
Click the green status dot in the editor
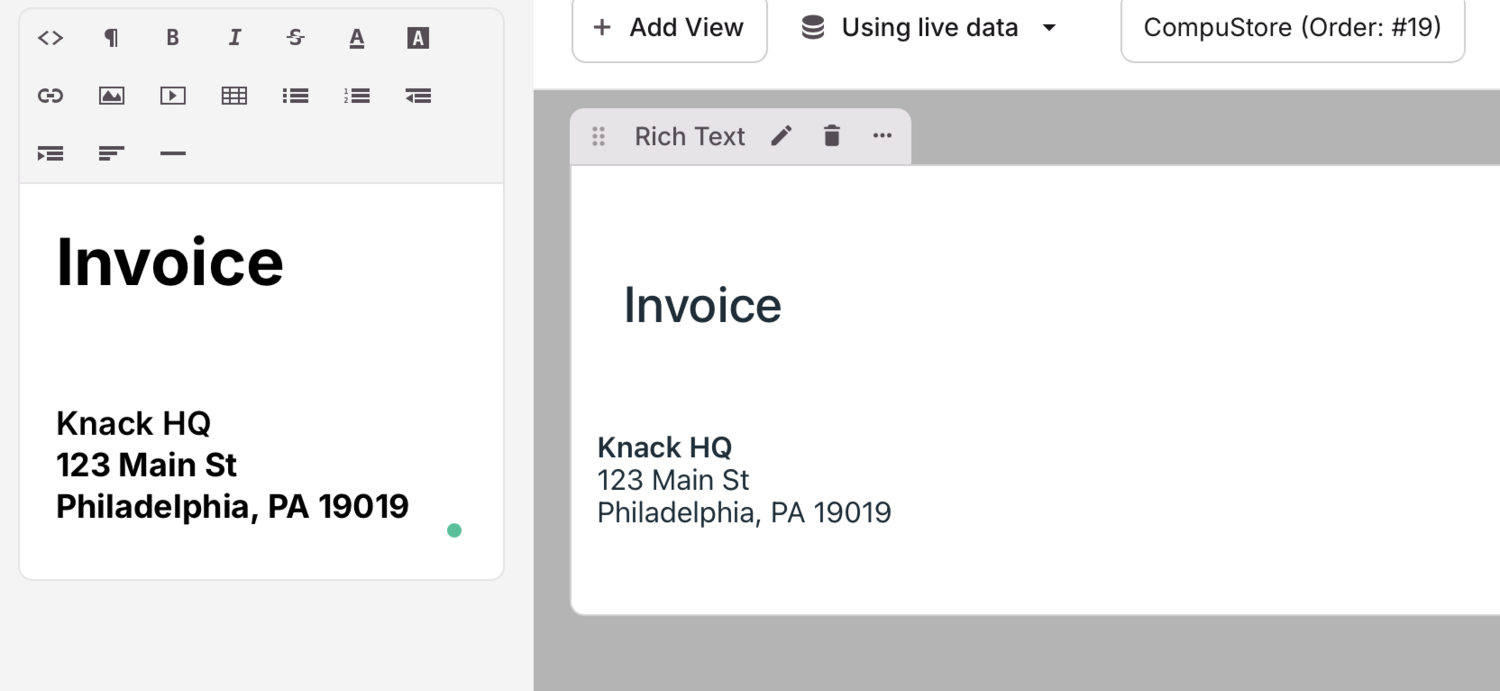point(454,530)
